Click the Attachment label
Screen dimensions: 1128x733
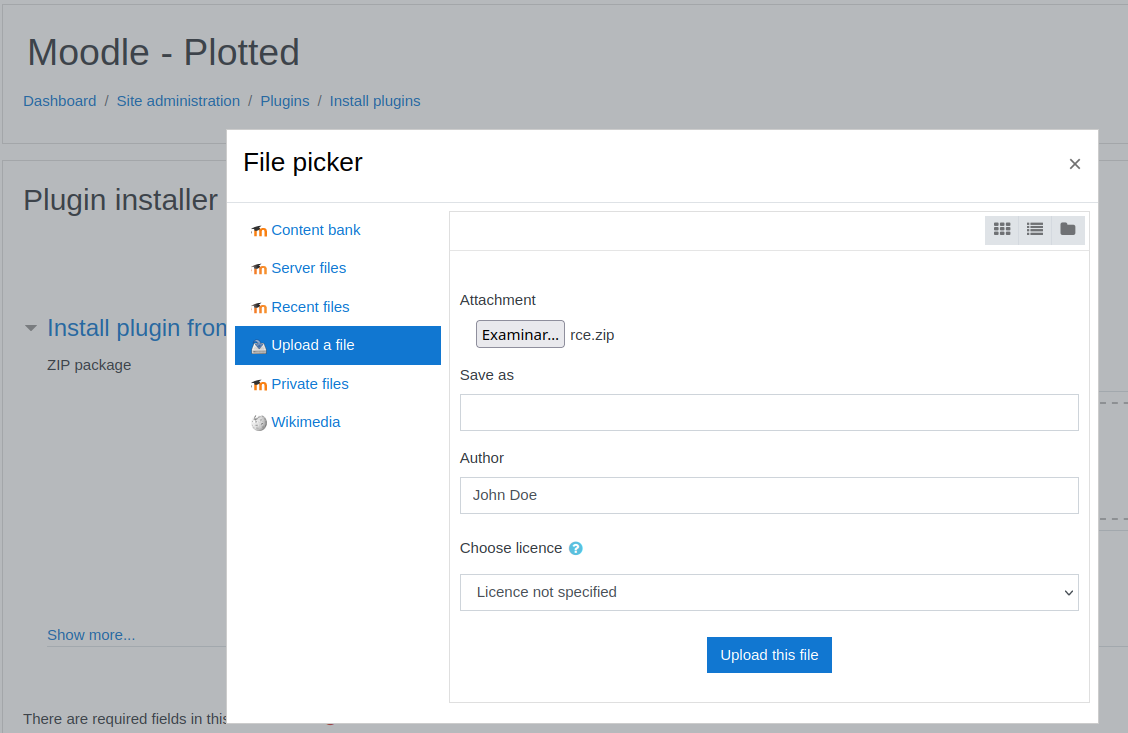coord(498,300)
